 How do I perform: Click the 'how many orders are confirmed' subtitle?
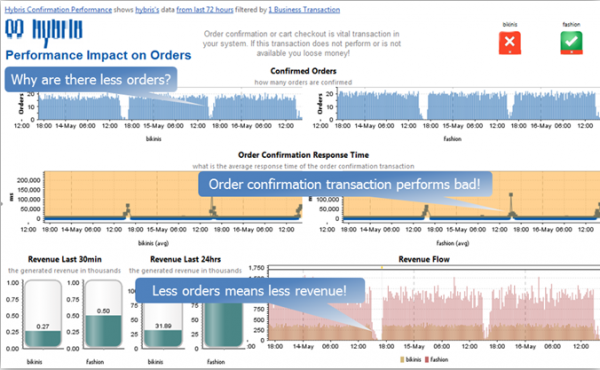303,82
